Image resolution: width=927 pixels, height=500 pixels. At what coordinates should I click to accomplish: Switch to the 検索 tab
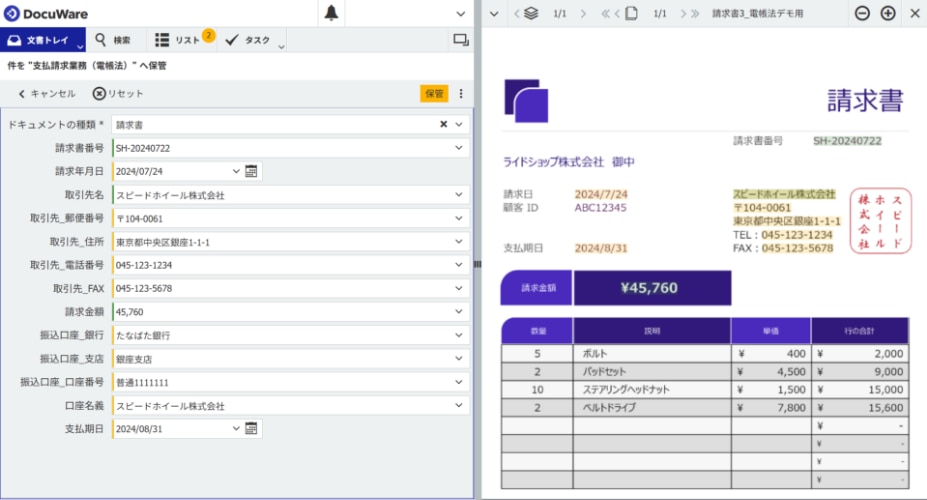[112, 40]
